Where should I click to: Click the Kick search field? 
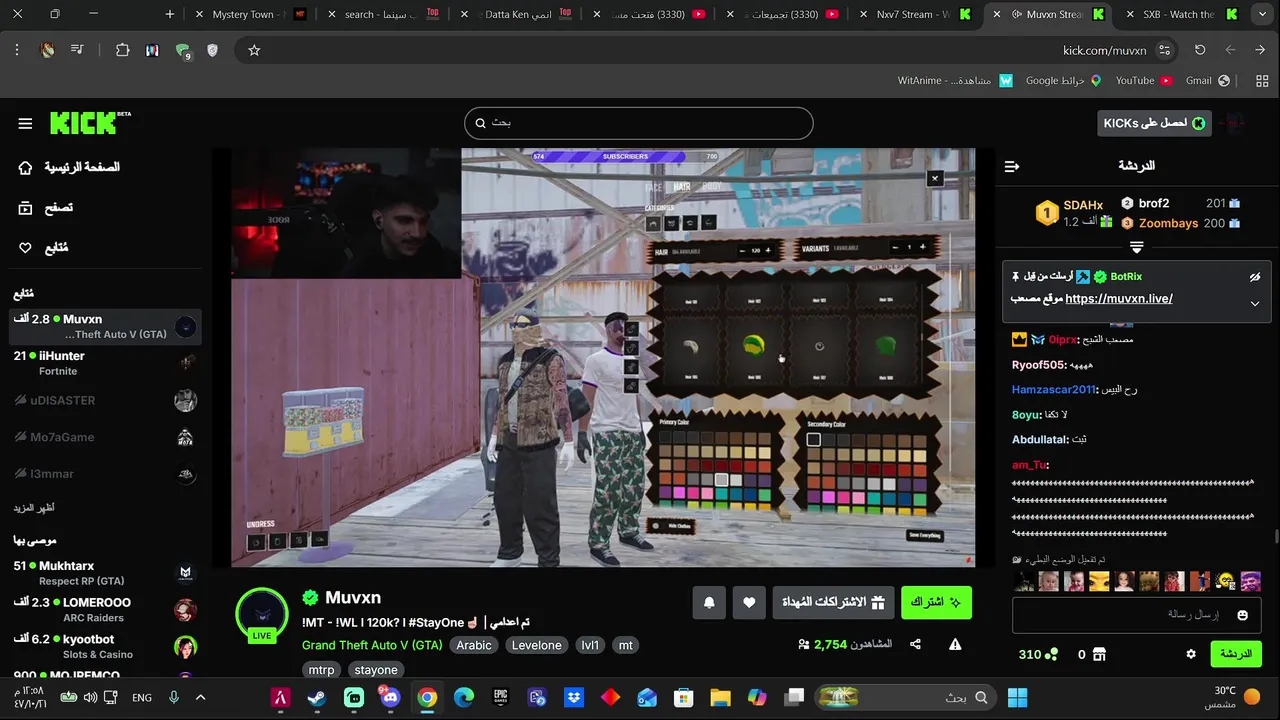(x=639, y=123)
